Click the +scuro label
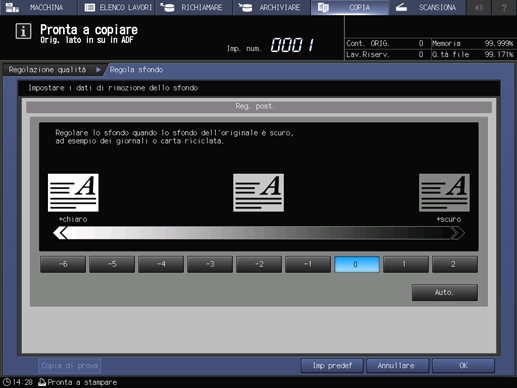This screenshot has height=388, width=517. click(x=449, y=219)
